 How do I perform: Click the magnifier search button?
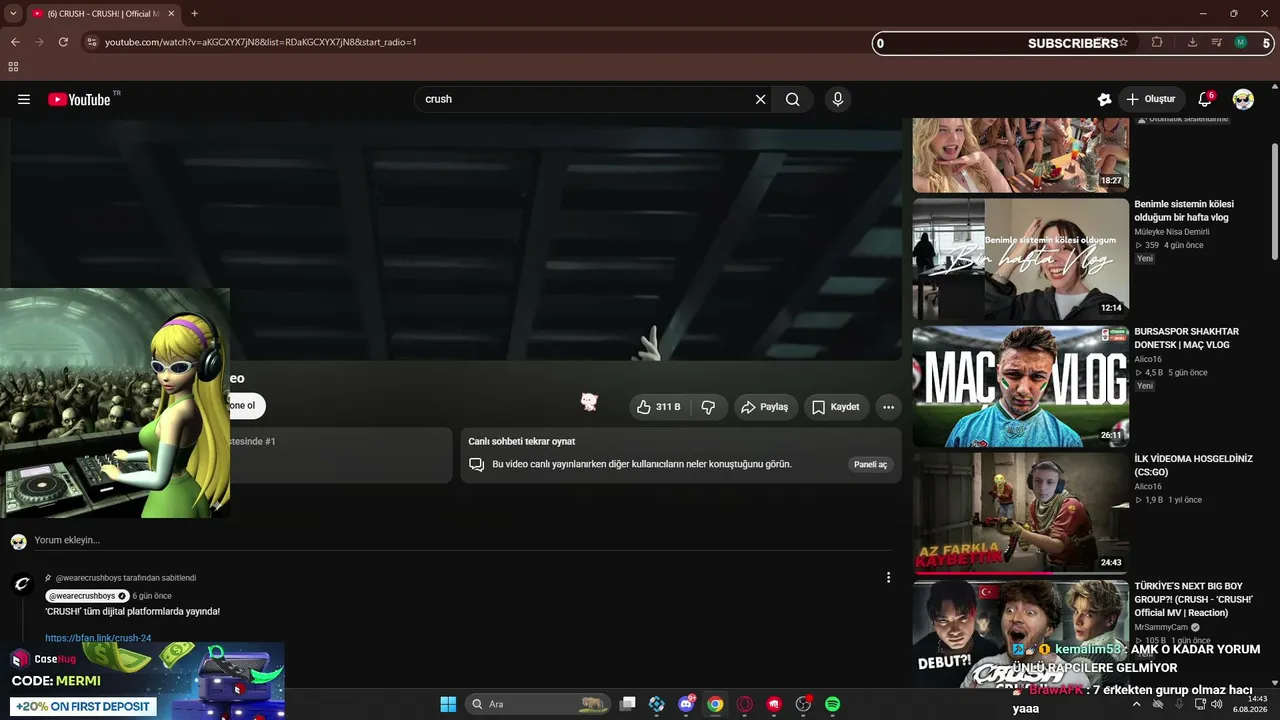[x=793, y=99]
